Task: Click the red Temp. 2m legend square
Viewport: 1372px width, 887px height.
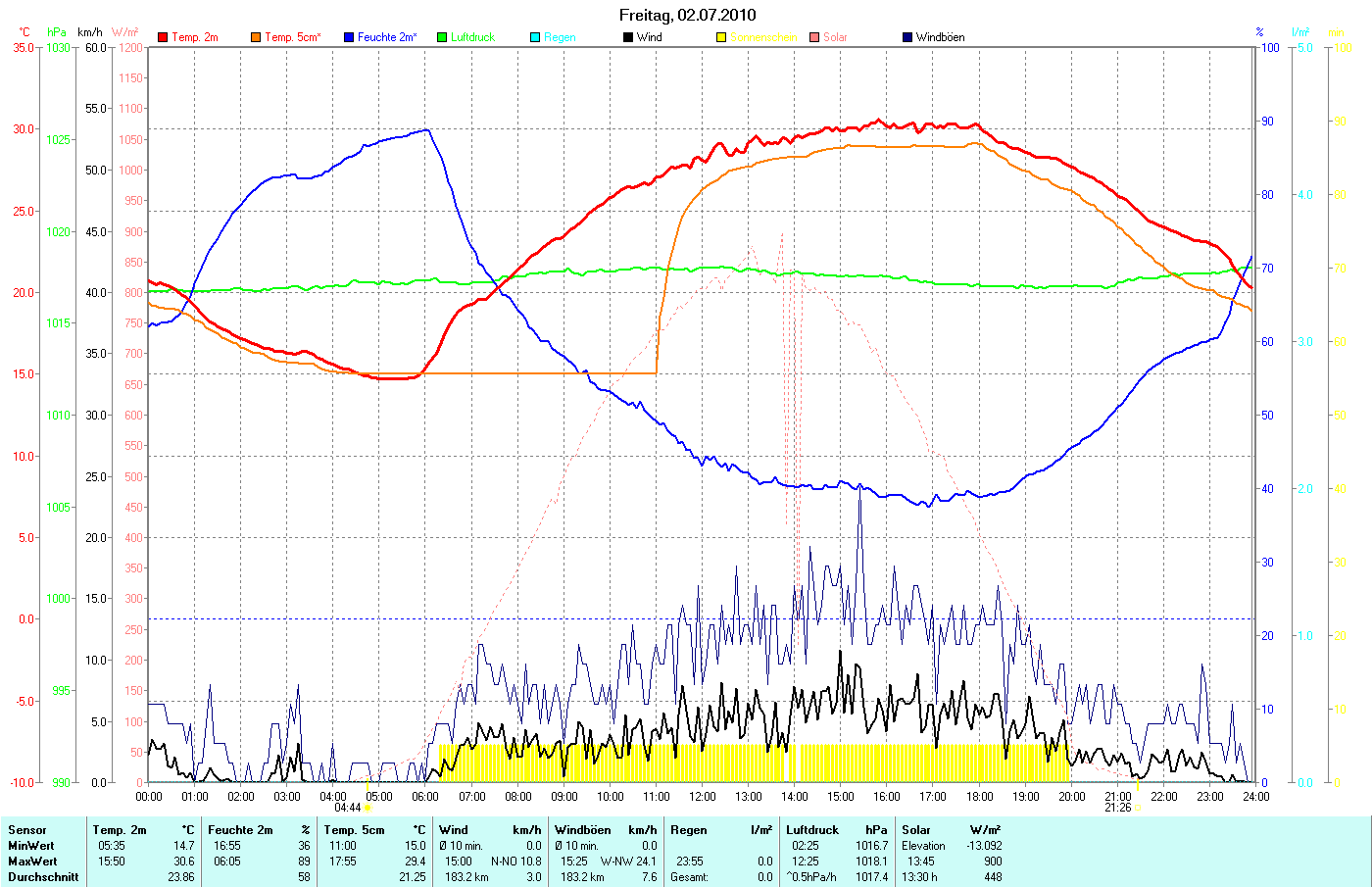Action: click(163, 37)
